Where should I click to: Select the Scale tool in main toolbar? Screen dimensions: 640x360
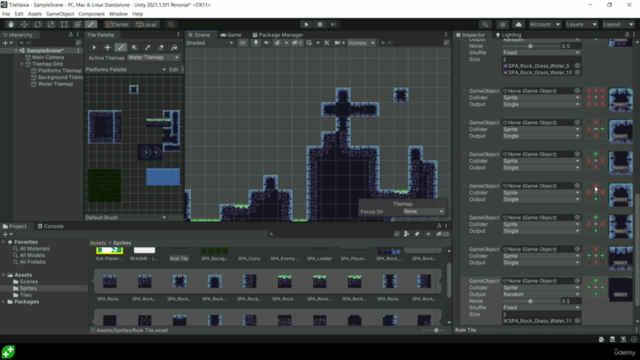coord(51,24)
